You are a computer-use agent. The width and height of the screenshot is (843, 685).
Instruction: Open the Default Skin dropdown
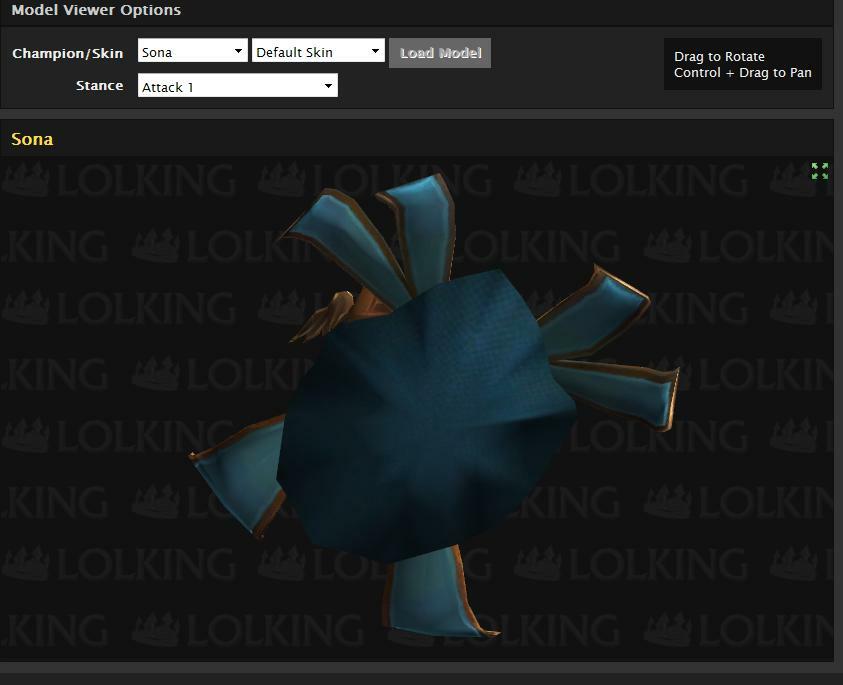click(318, 52)
